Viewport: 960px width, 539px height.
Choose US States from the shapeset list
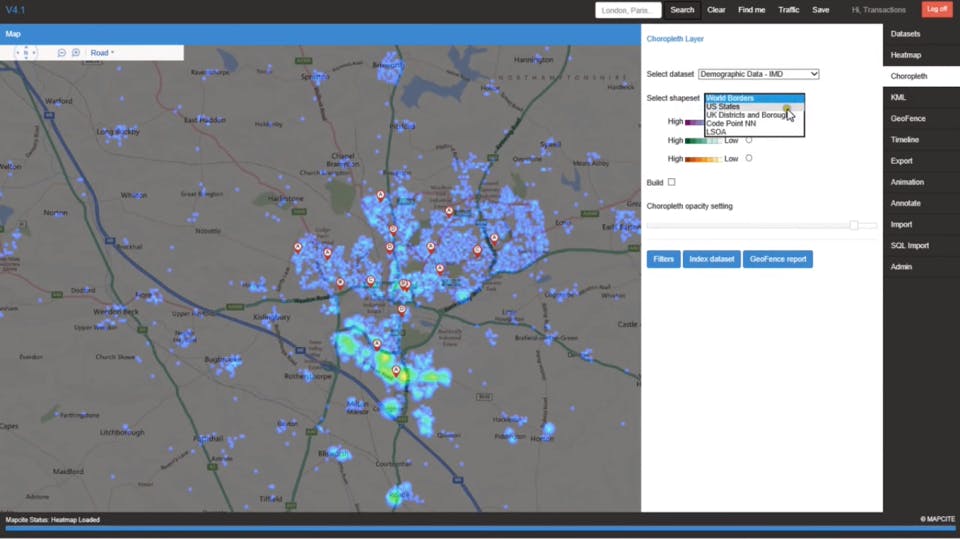pos(723,107)
